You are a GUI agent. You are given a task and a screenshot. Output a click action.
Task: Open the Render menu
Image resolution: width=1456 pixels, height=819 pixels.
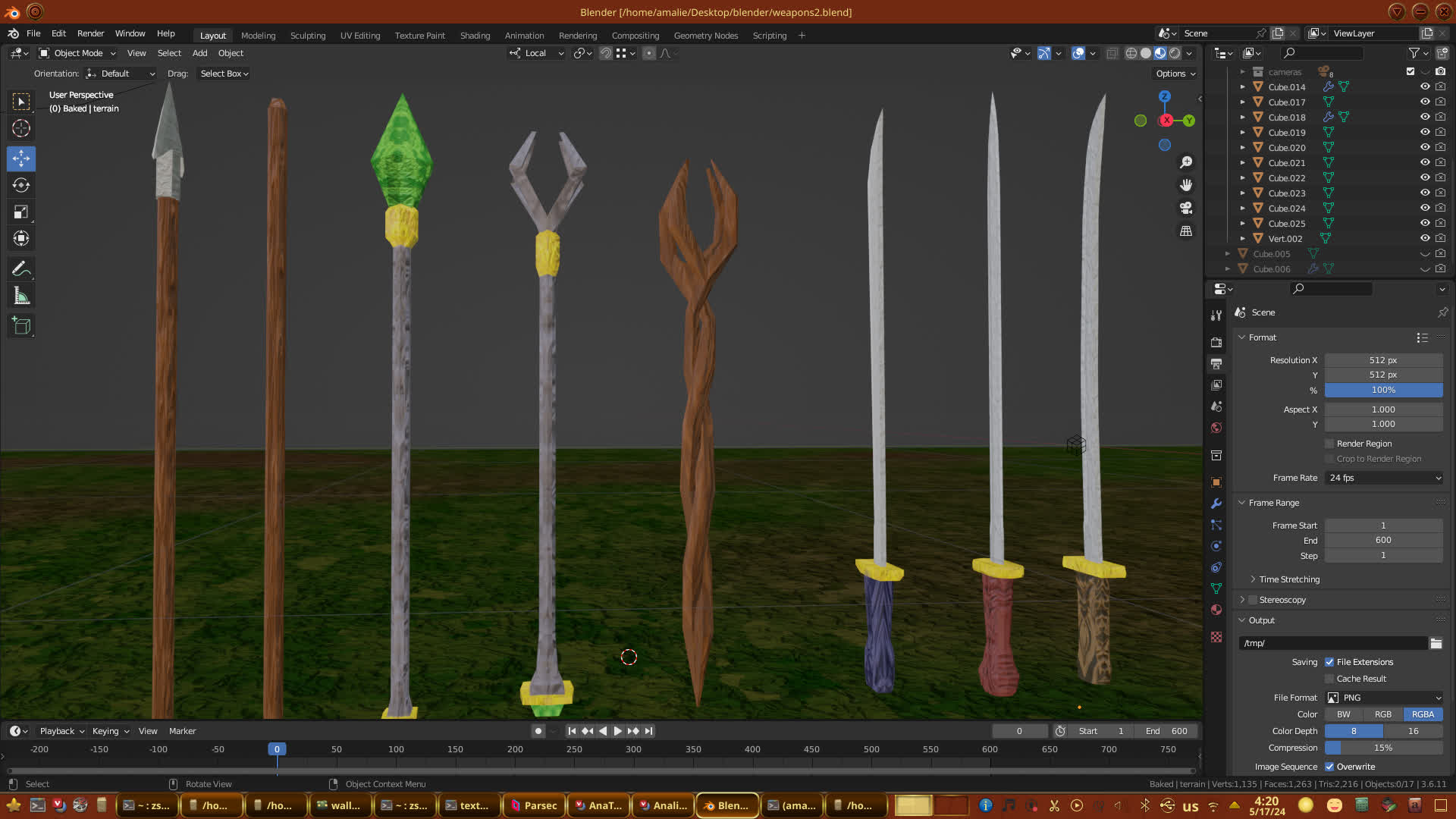(x=90, y=33)
